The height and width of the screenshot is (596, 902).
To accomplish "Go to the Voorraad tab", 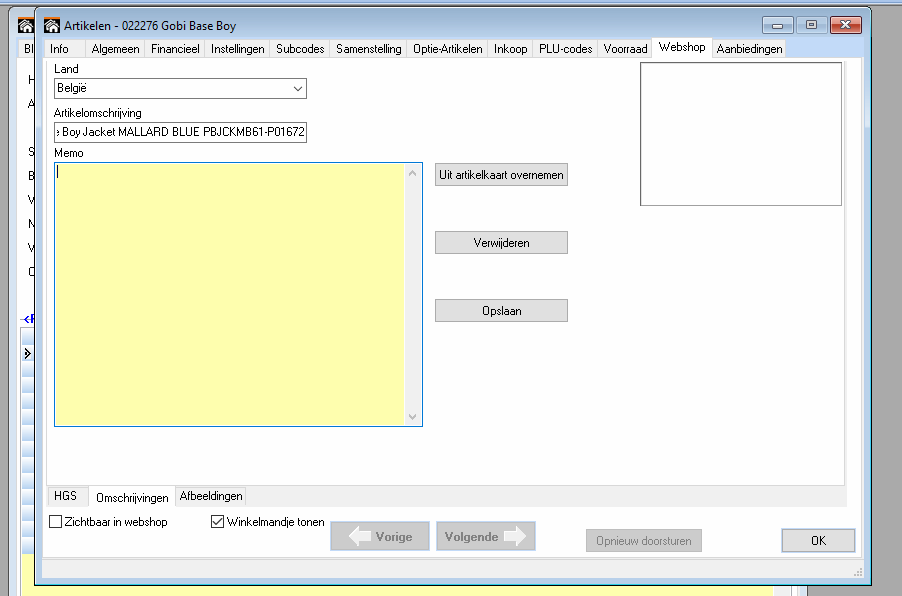I will coord(625,49).
